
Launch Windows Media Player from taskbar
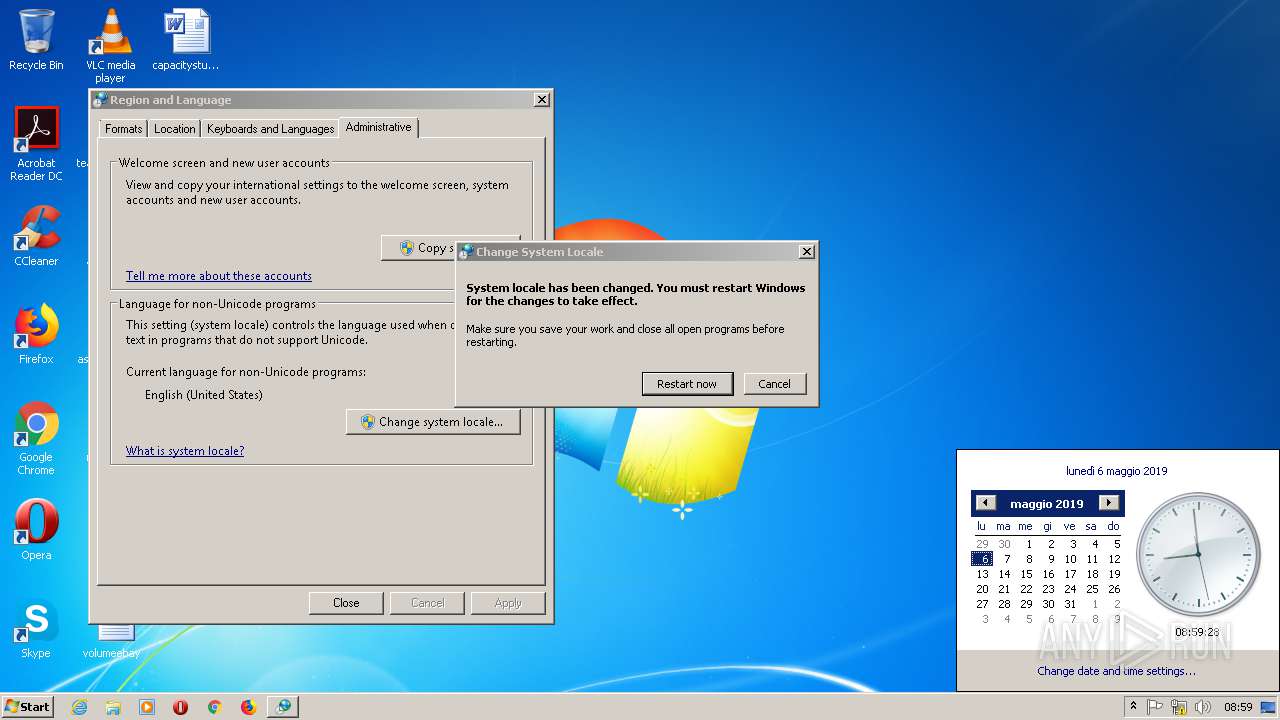click(147, 707)
